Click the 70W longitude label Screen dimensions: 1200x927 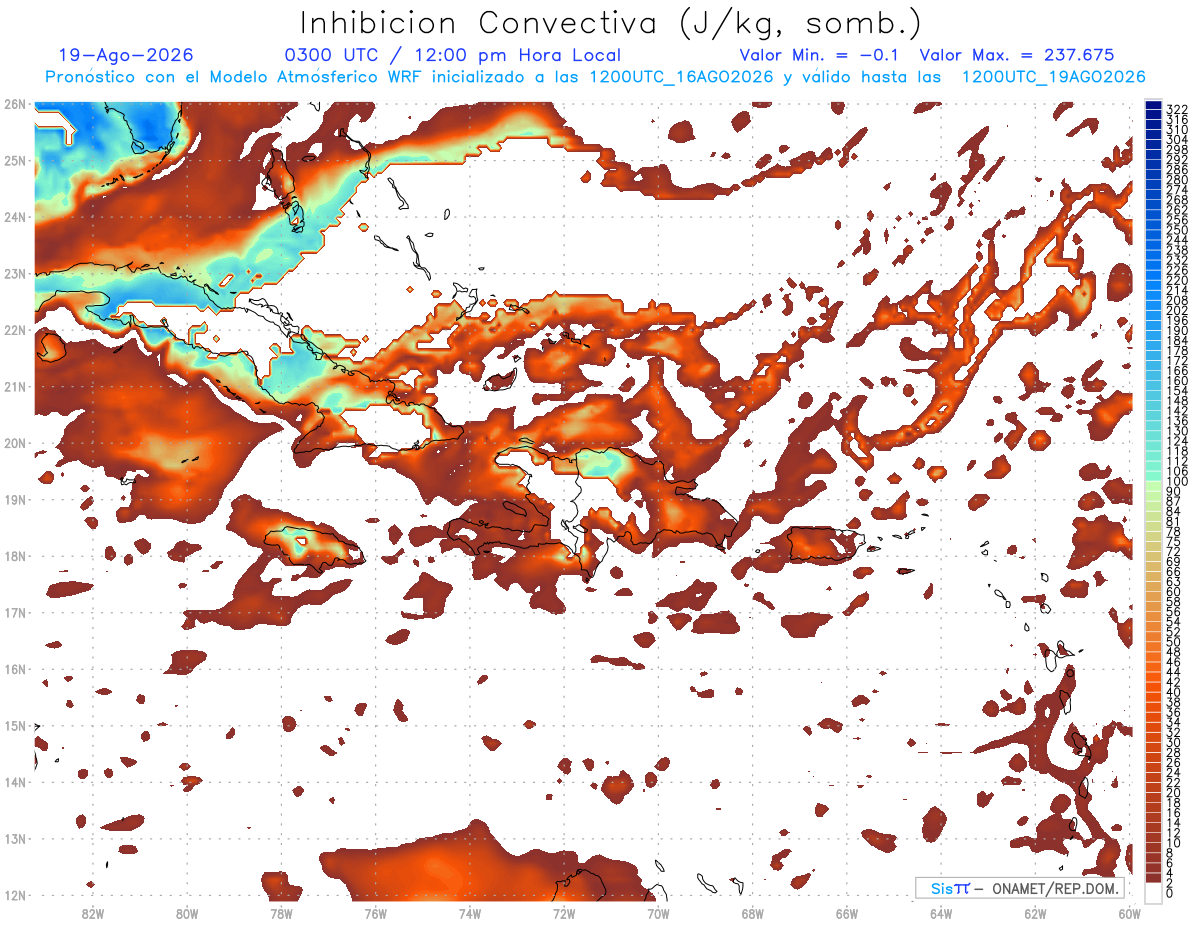[658, 914]
